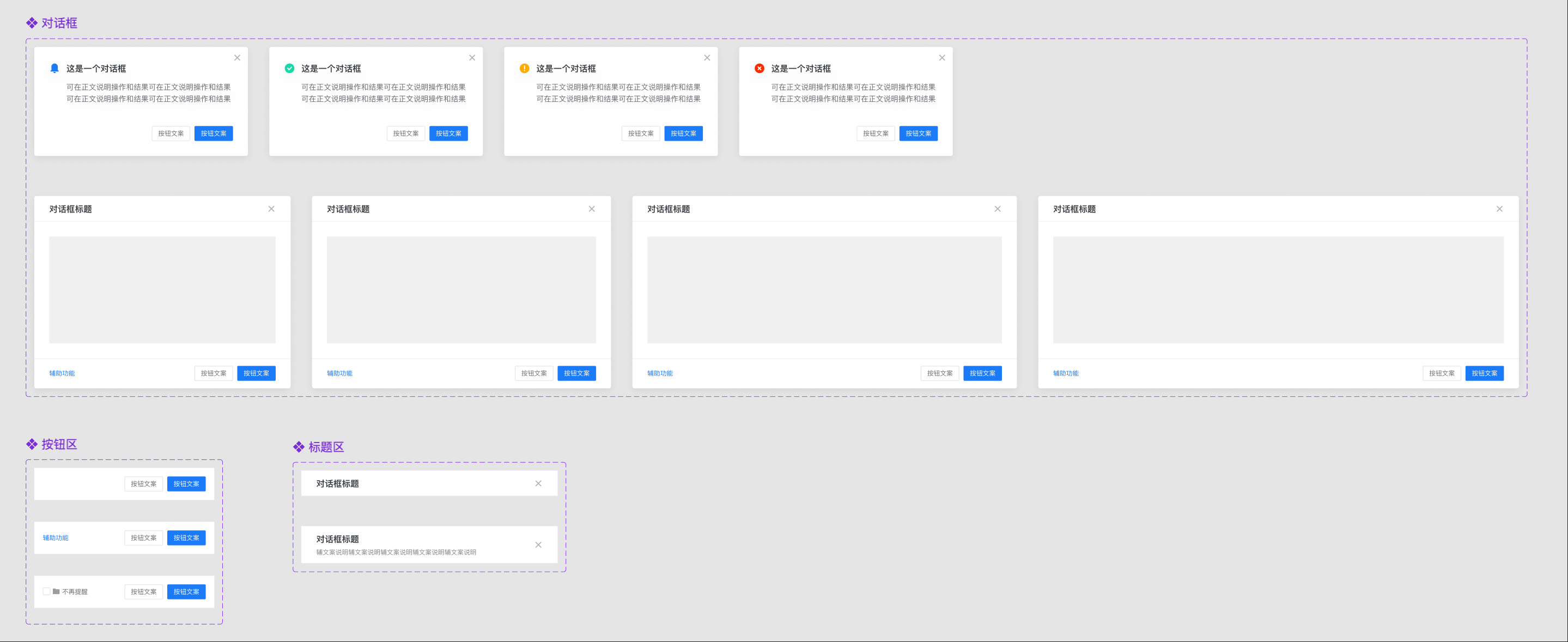The width and height of the screenshot is (1568, 642).
Task: Open the 辅助功能 link in the leftmost titled dialog
Action: click(62, 373)
